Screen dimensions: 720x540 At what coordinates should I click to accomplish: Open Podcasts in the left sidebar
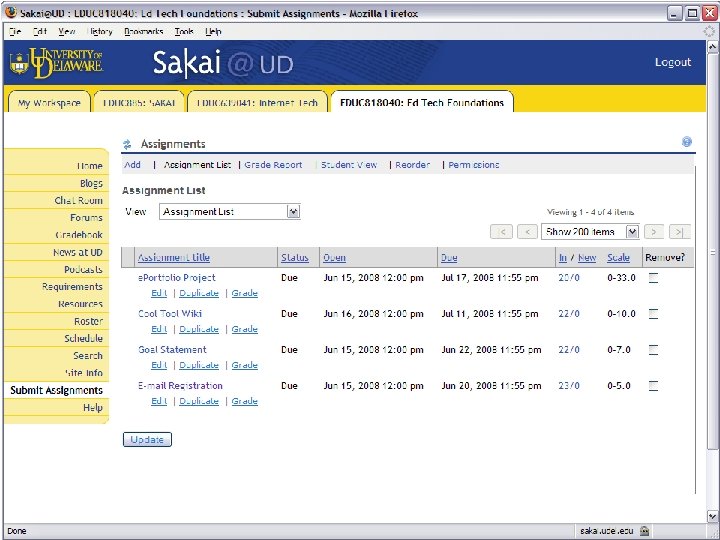[x=83, y=270]
